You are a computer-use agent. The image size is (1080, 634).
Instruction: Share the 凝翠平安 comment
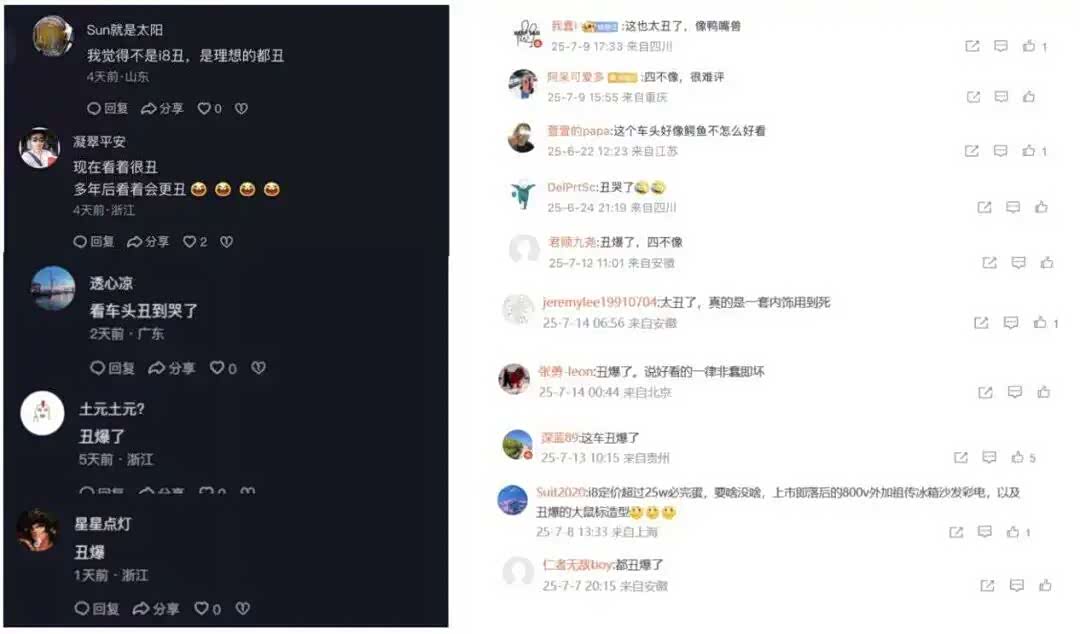[x=148, y=241]
